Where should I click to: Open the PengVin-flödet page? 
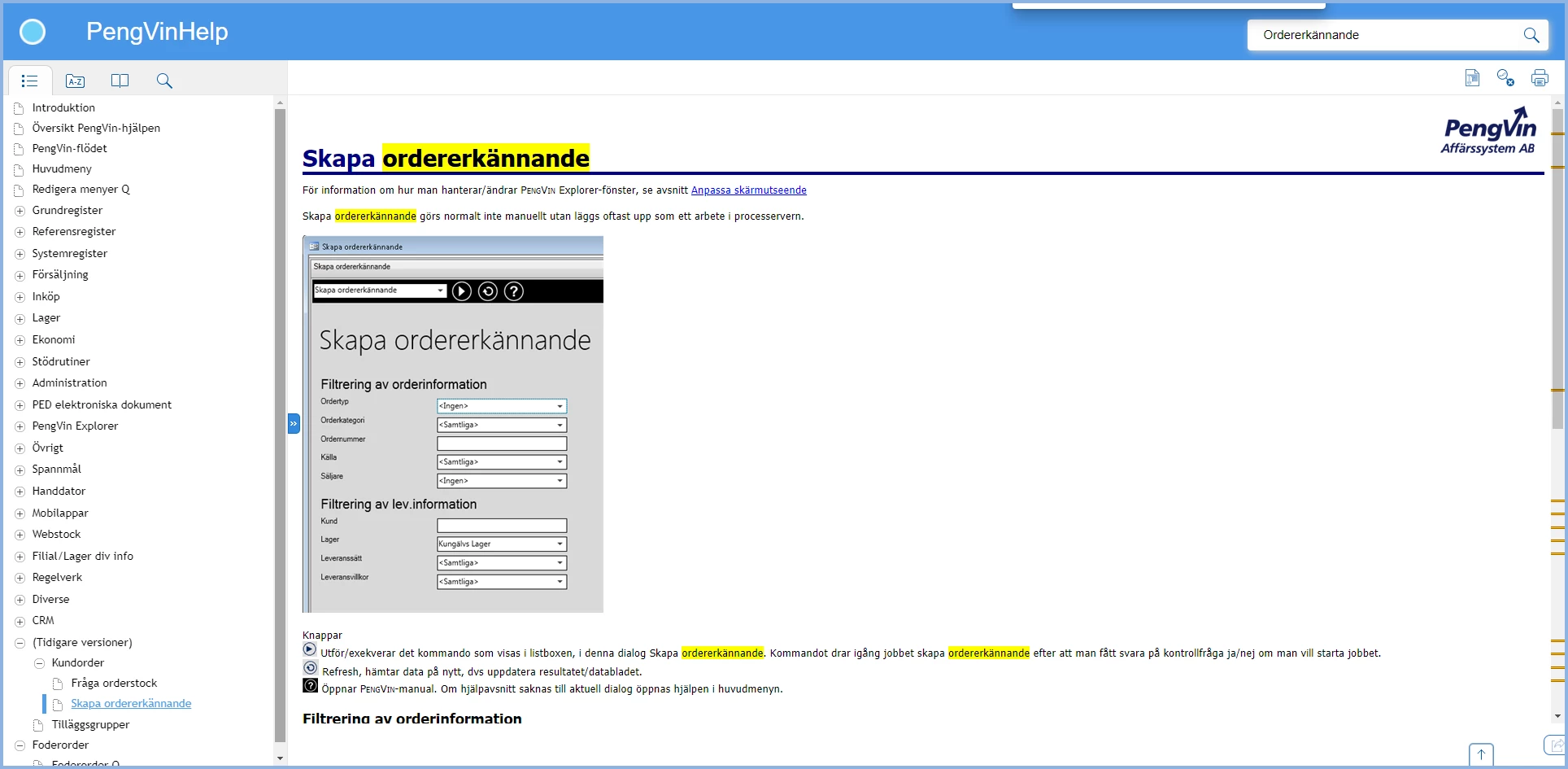click(x=69, y=148)
